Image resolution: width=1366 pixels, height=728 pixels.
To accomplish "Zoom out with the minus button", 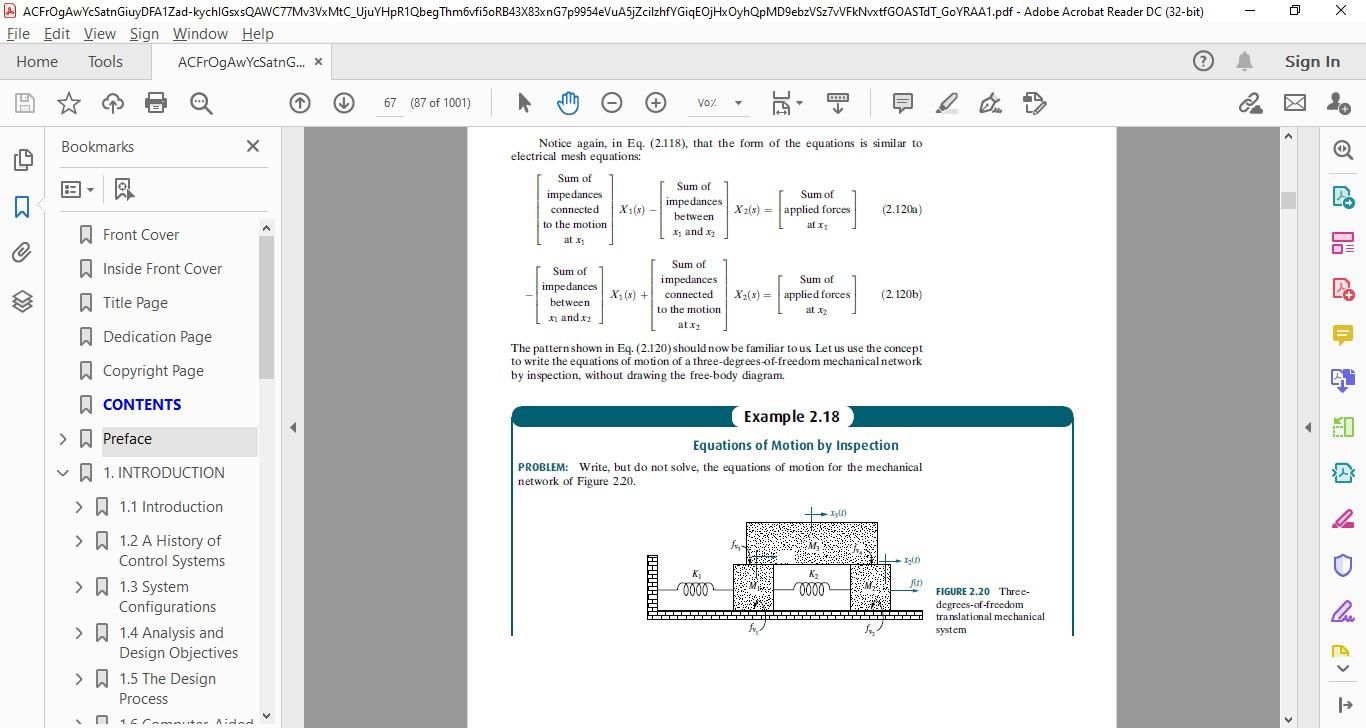I will coord(612,103).
